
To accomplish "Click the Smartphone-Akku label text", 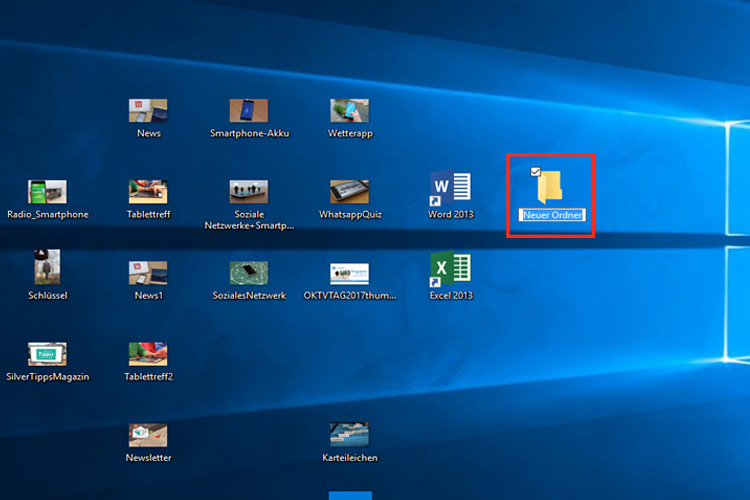I will click(249, 133).
